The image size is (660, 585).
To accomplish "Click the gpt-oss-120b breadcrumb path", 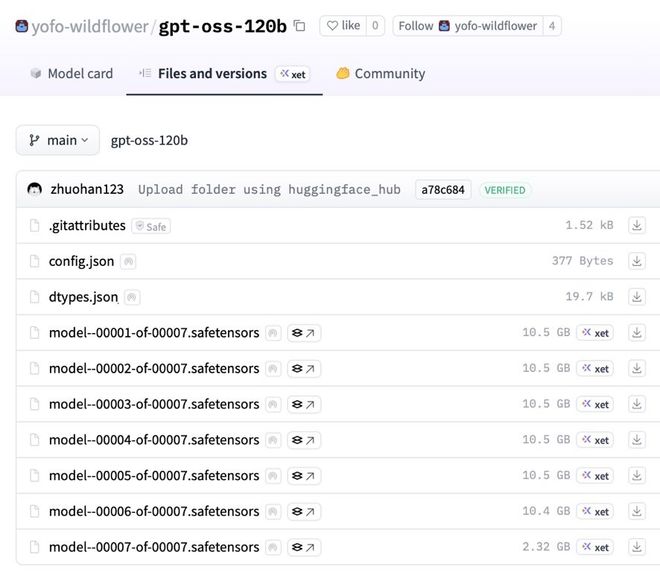I will (x=149, y=140).
